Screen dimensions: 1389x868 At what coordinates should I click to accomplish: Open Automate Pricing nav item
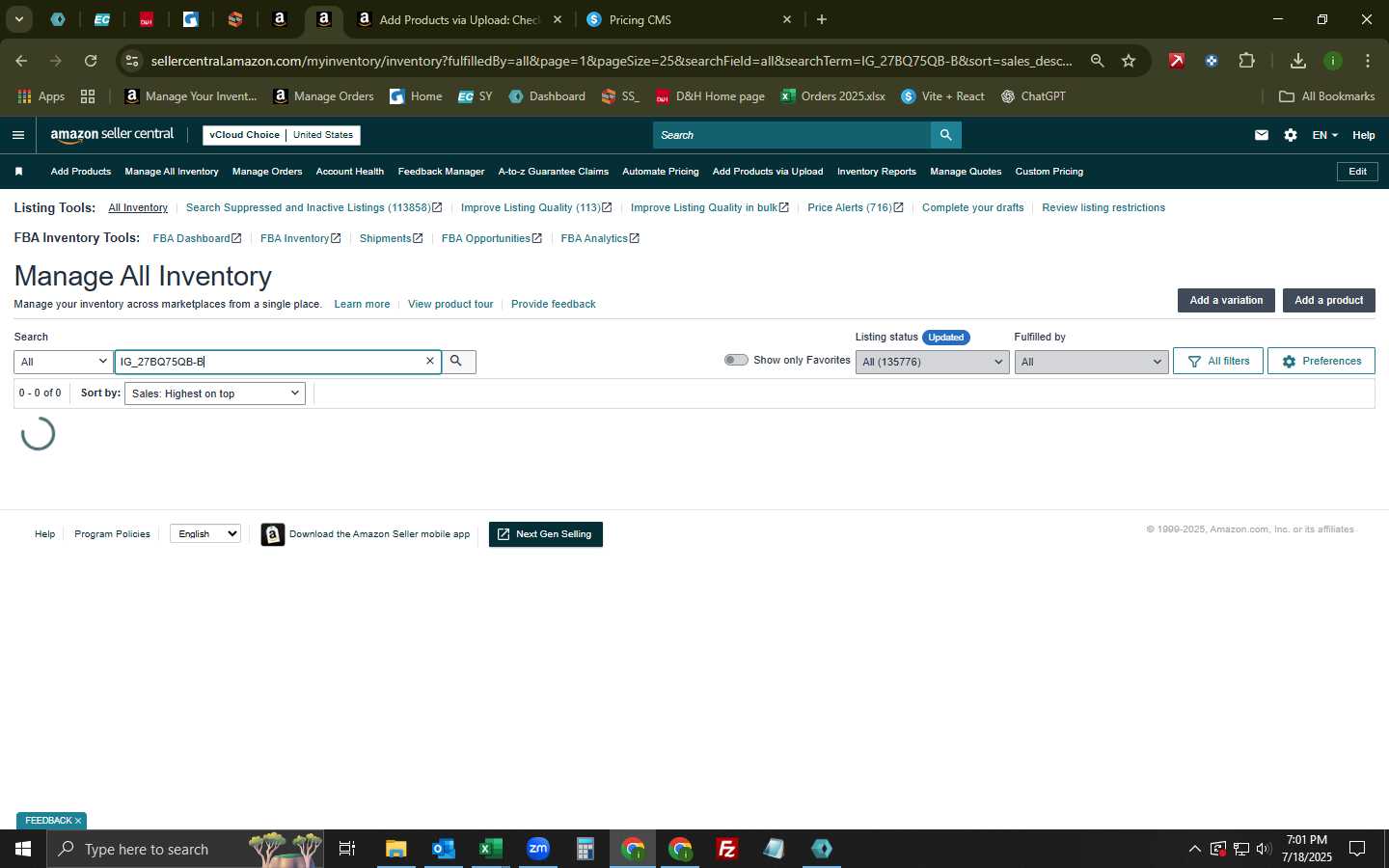[661, 172]
